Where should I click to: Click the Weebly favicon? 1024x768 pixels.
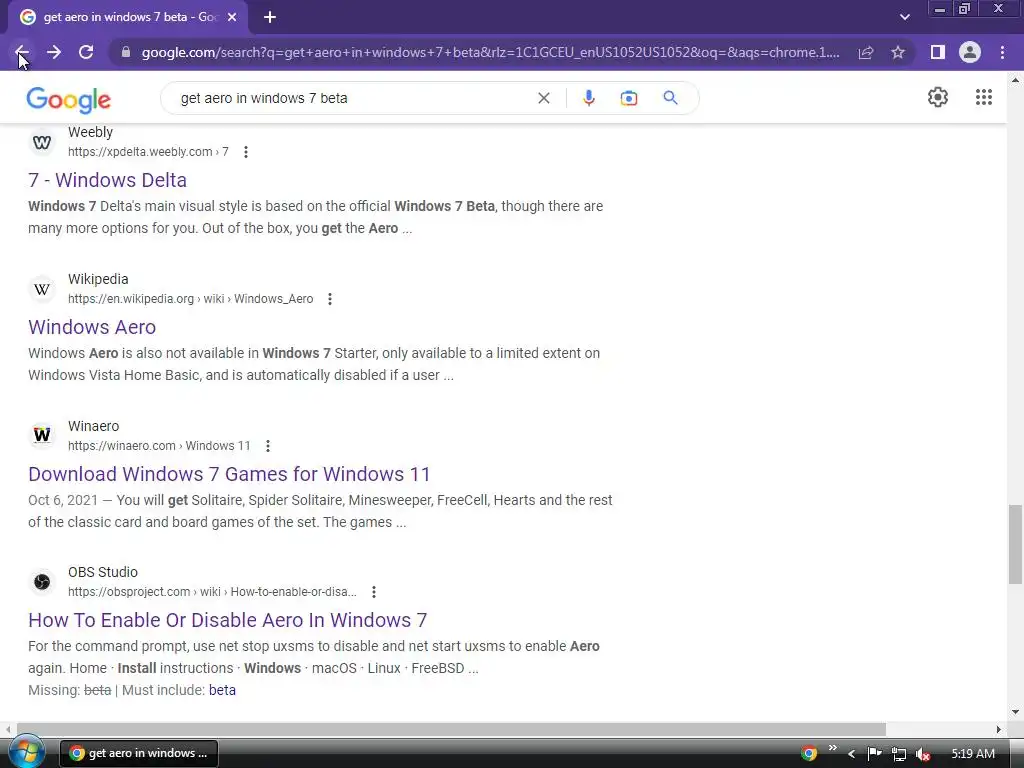point(42,142)
